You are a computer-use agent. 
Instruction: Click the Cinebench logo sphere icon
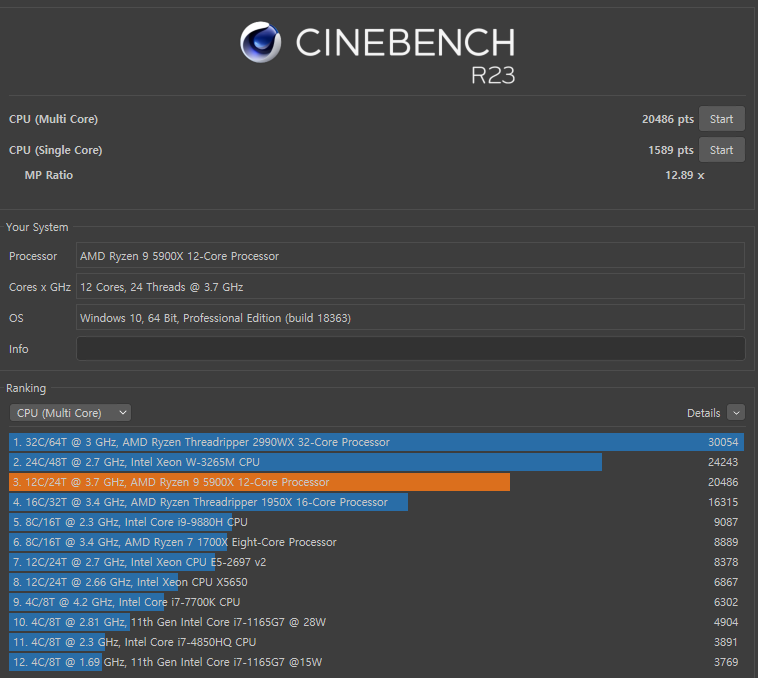pyautogui.click(x=261, y=42)
